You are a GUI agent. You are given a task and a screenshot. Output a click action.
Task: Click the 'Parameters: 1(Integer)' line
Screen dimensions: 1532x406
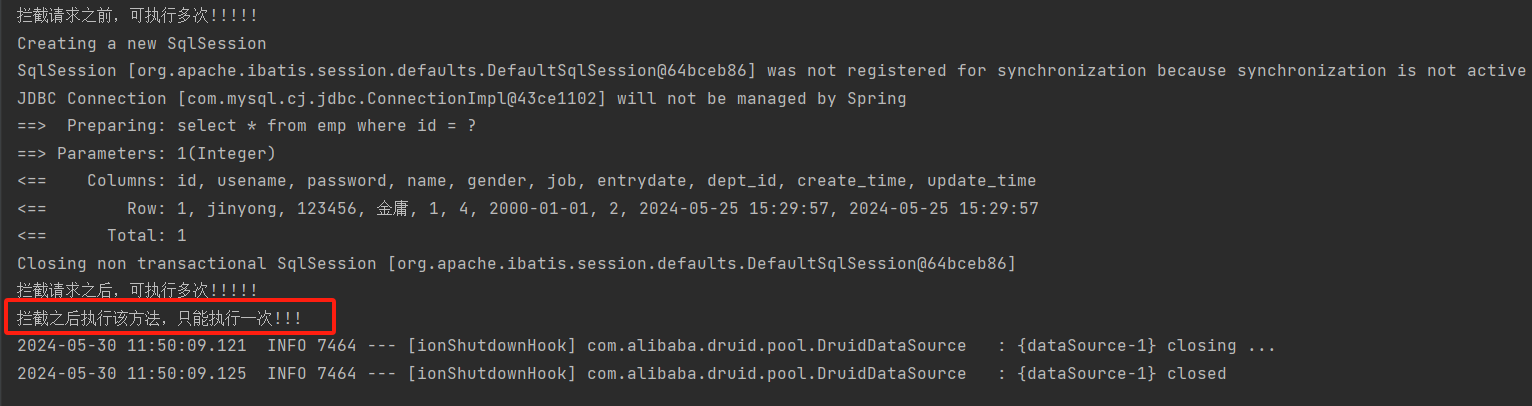pos(166,154)
